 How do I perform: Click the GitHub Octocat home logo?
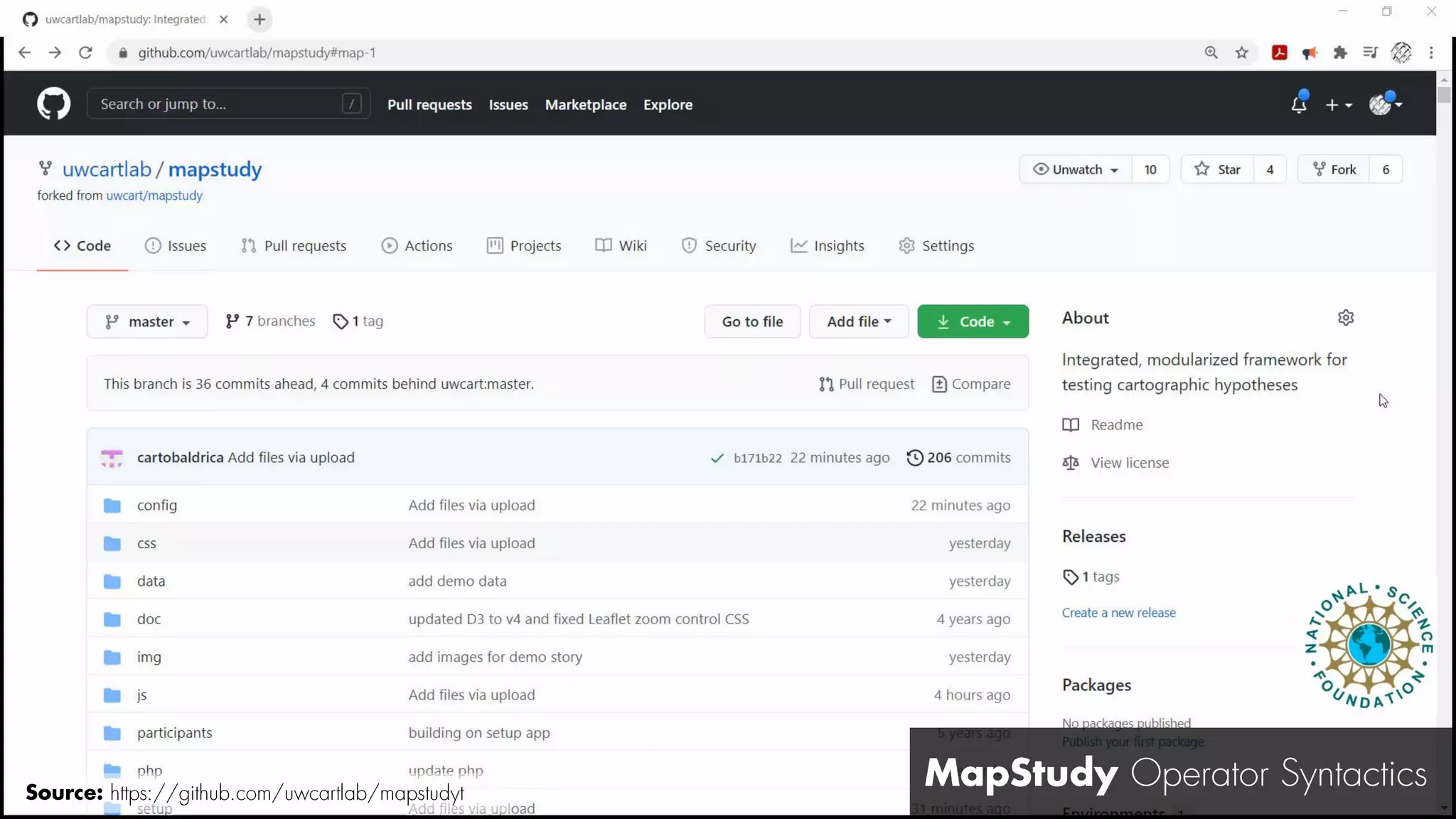[53, 104]
